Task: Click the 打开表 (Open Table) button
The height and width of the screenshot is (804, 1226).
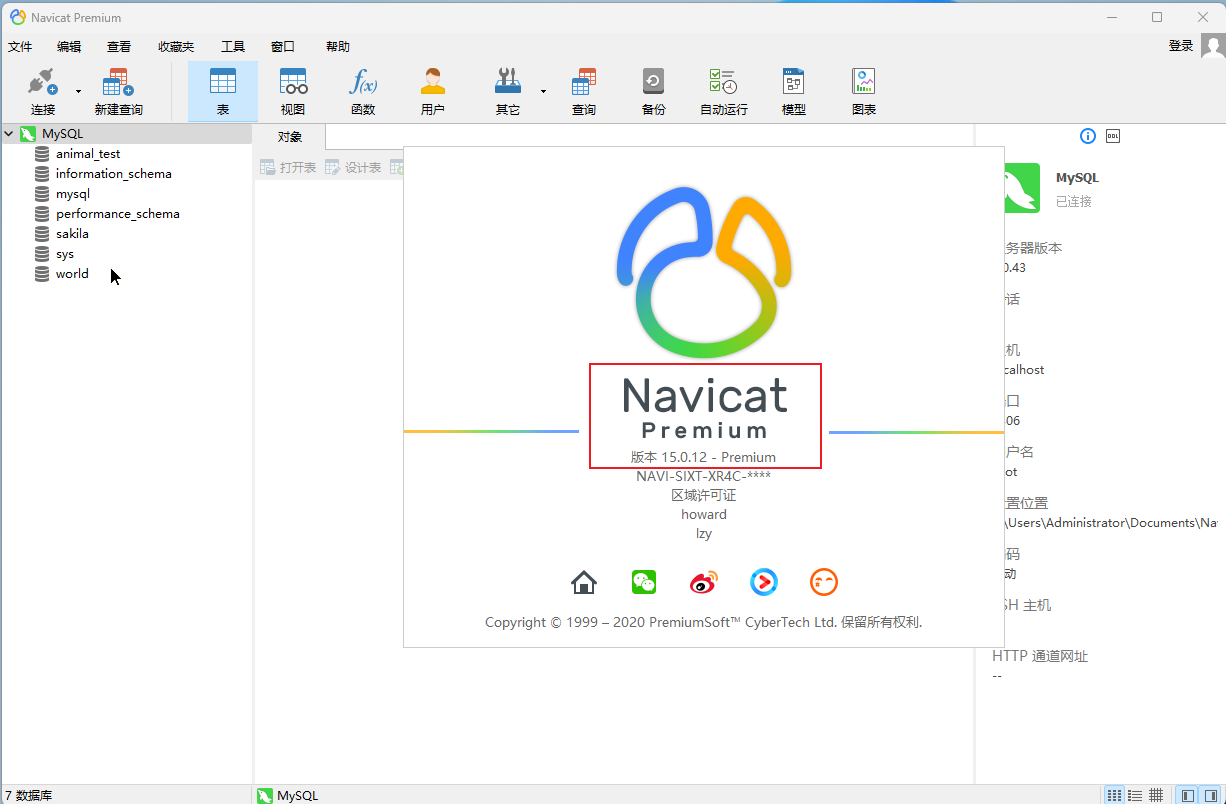Action: [288, 168]
